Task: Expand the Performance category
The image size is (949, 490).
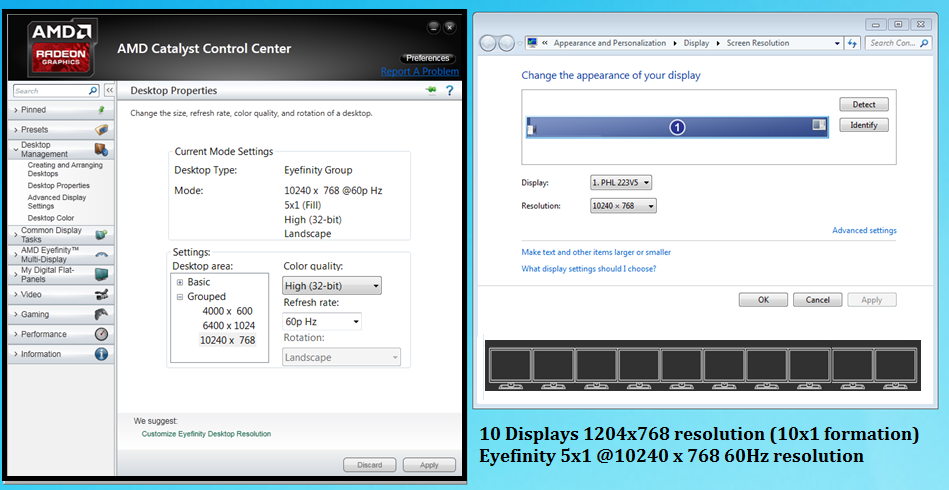Action: 16,335
